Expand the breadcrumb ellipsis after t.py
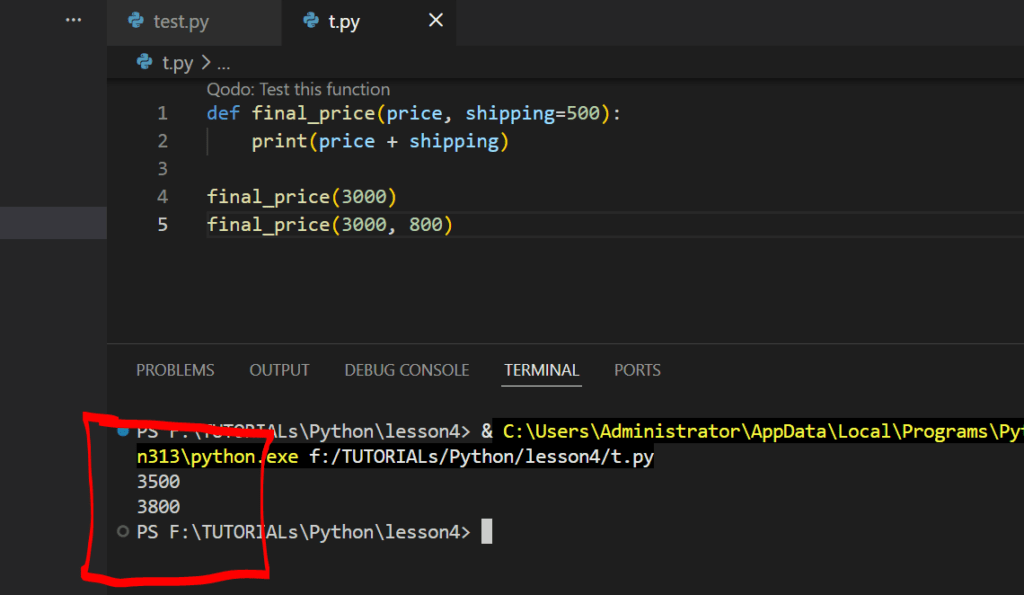This screenshot has height=595, width=1024. (x=223, y=64)
